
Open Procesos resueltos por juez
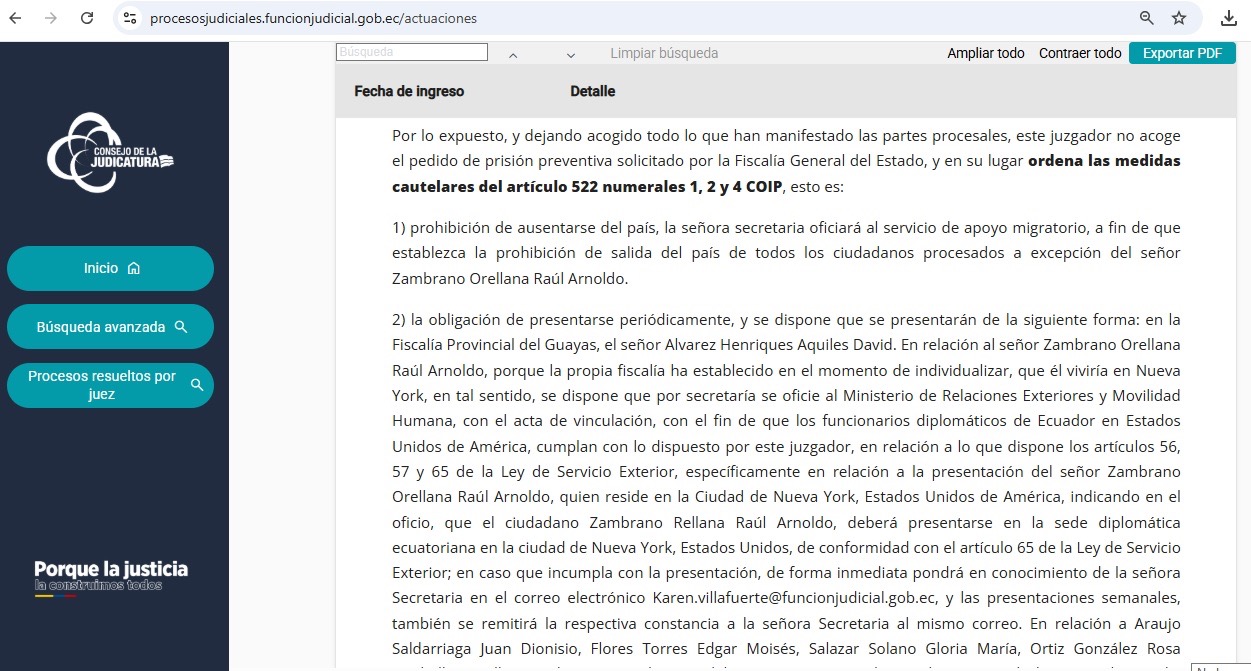coord(110,385)
